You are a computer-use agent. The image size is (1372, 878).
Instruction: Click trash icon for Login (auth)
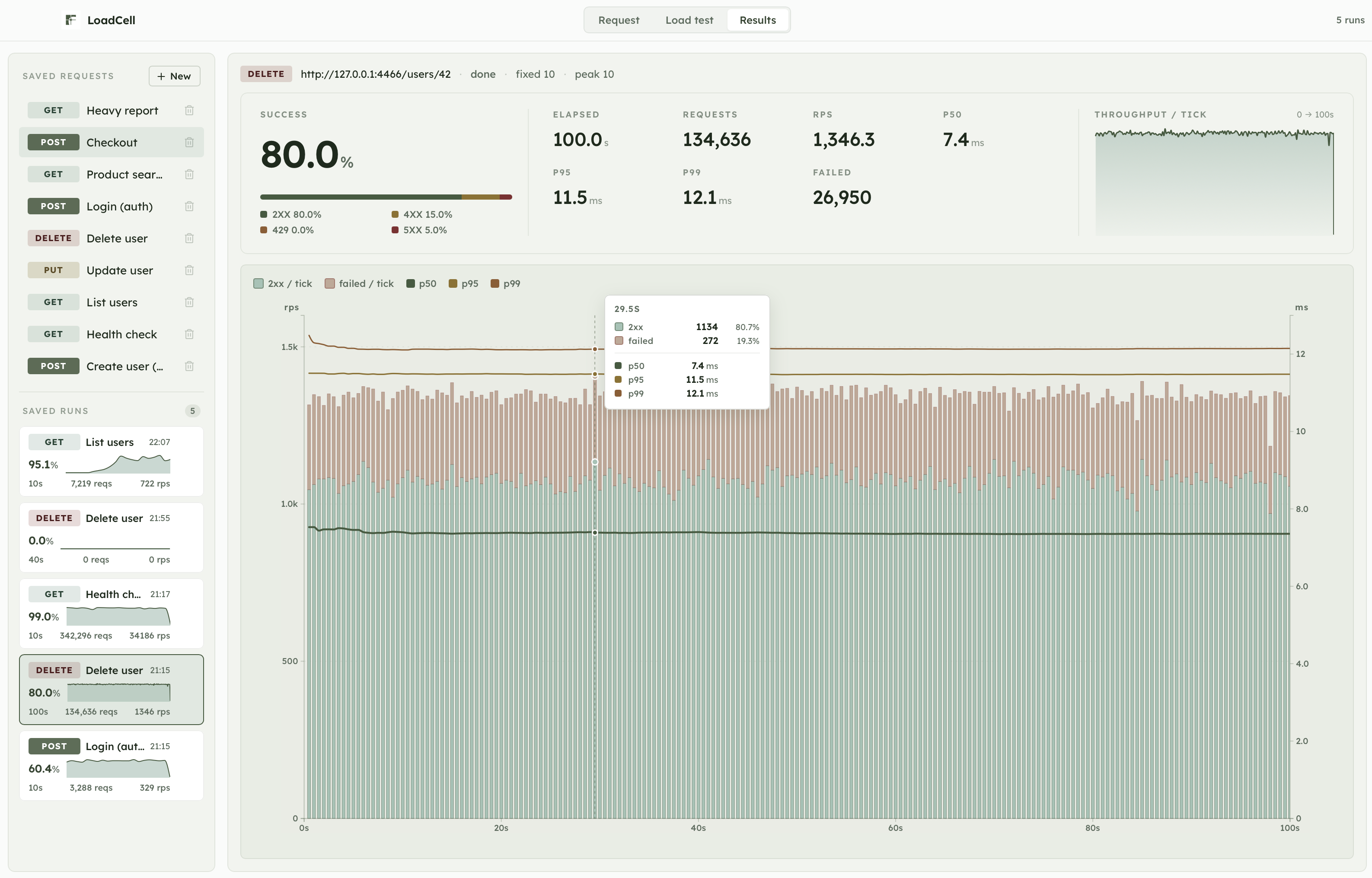pos(189,207)
